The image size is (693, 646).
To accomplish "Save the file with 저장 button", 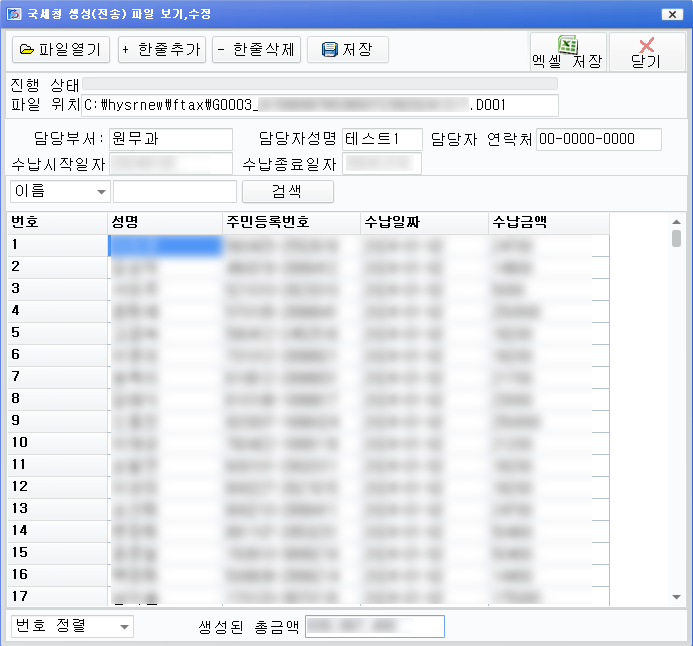I will pyautogui.click(x=347, y=49).
